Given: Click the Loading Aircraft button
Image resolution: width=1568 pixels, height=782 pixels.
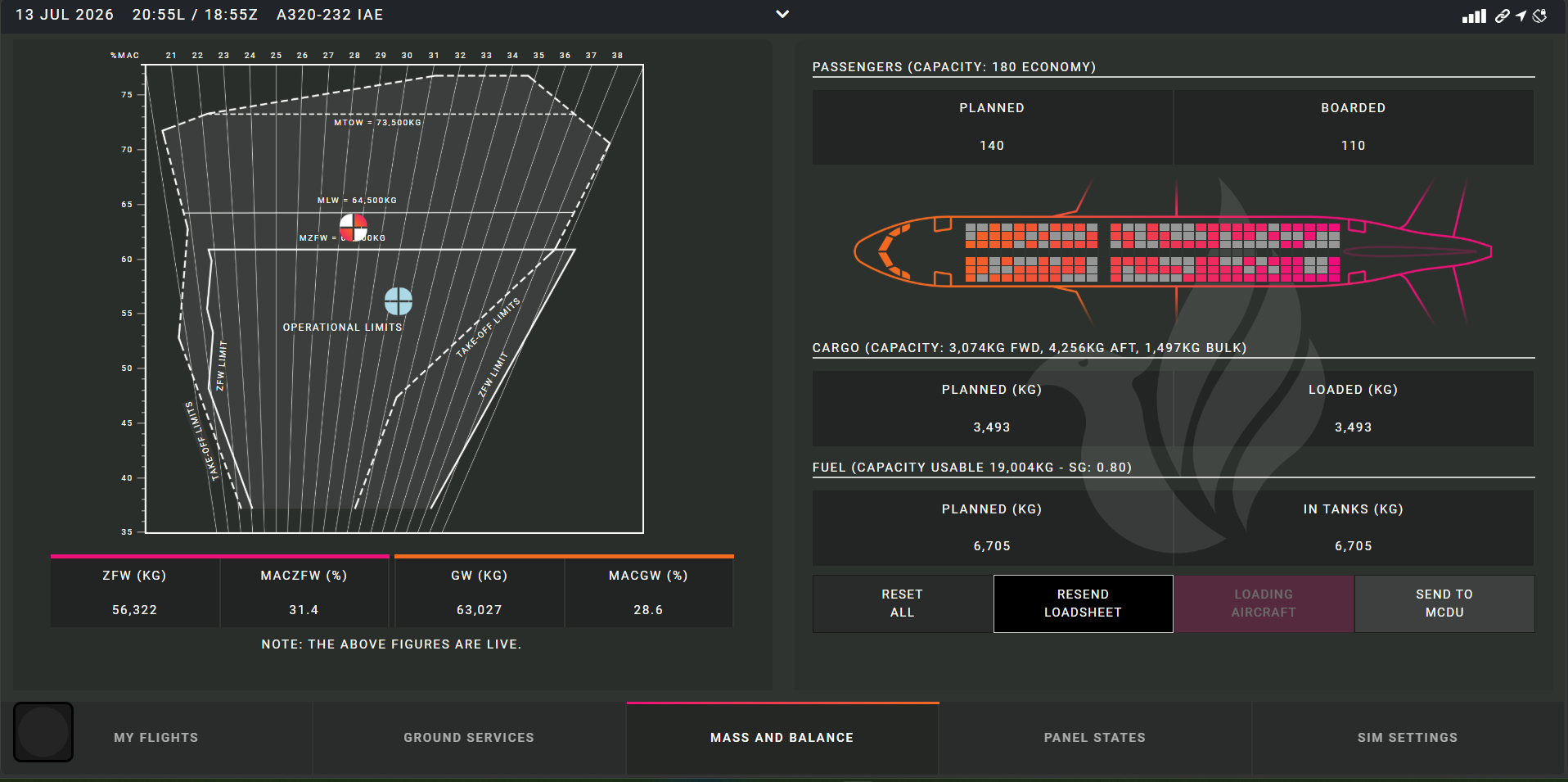Looking at the screenshot, I should pos(1264,603).
